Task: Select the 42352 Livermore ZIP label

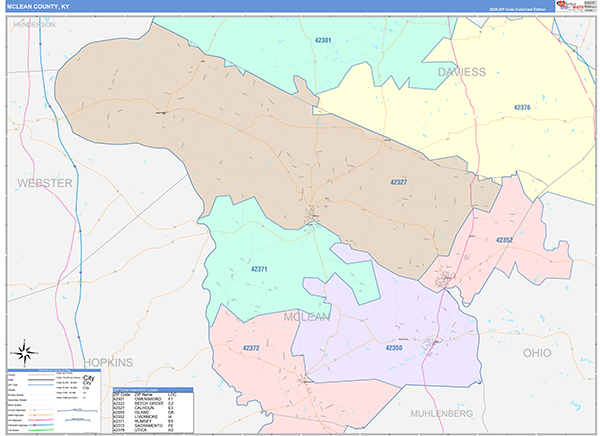Action: [x=504, y=240]
